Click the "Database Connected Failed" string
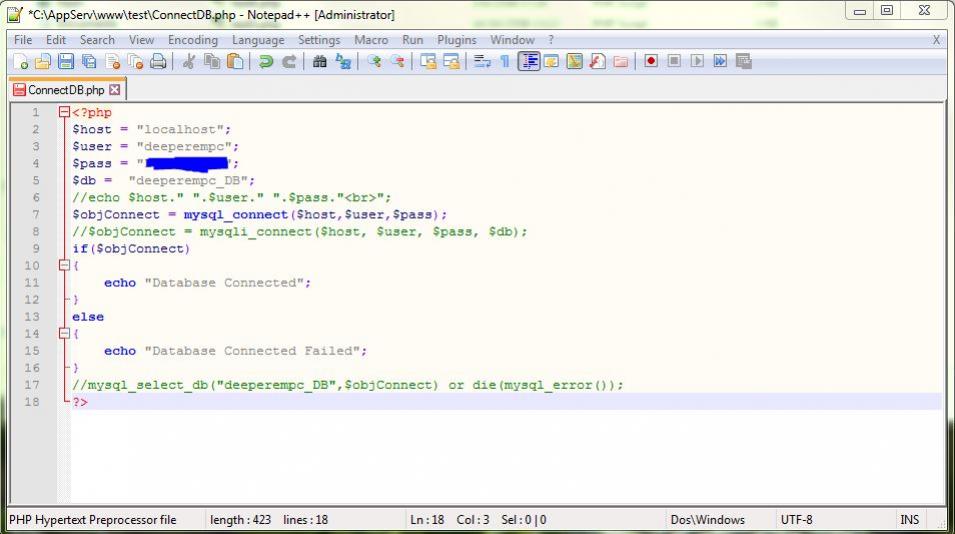The height and width of the screenshot is (534, 955). point(252,351)
